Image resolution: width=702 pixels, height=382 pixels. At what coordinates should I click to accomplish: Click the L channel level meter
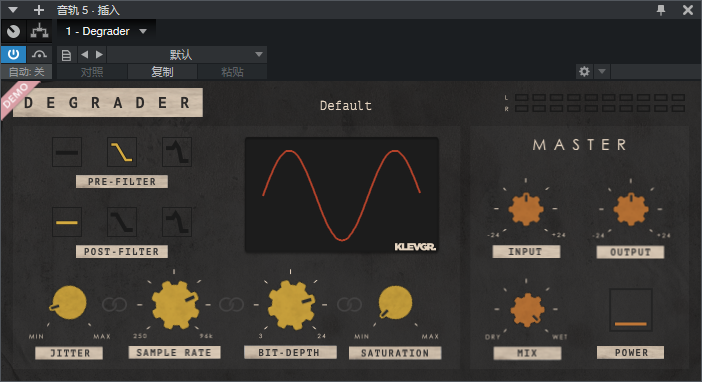click(x=600, y=97)
